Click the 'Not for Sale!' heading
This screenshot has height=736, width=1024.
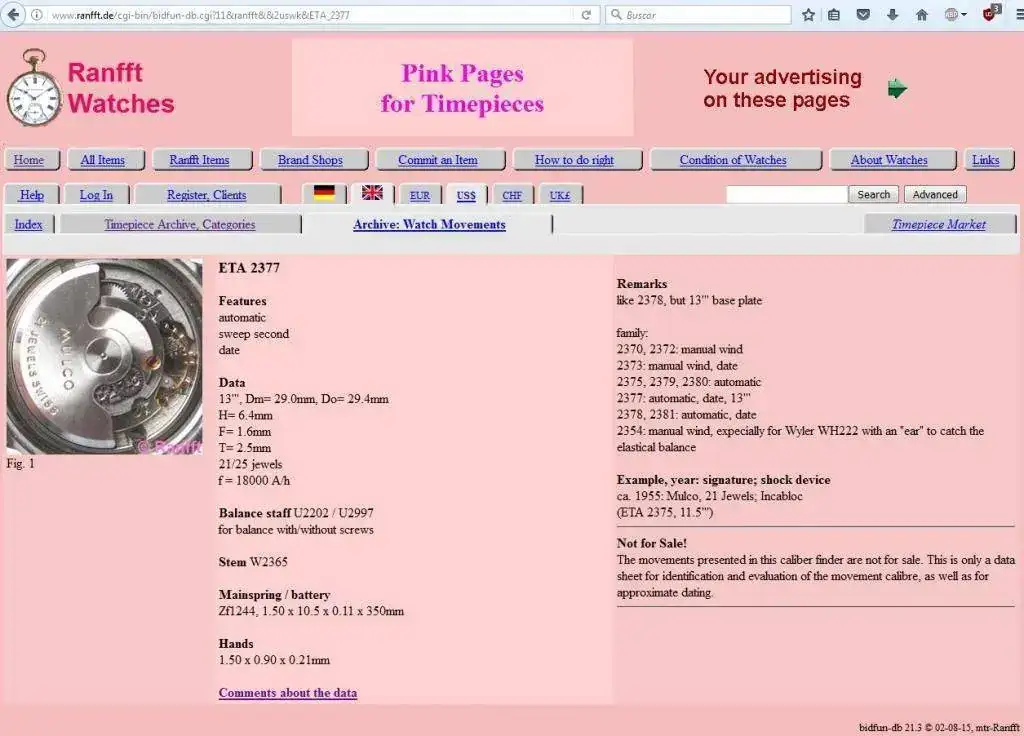point(652,543)
